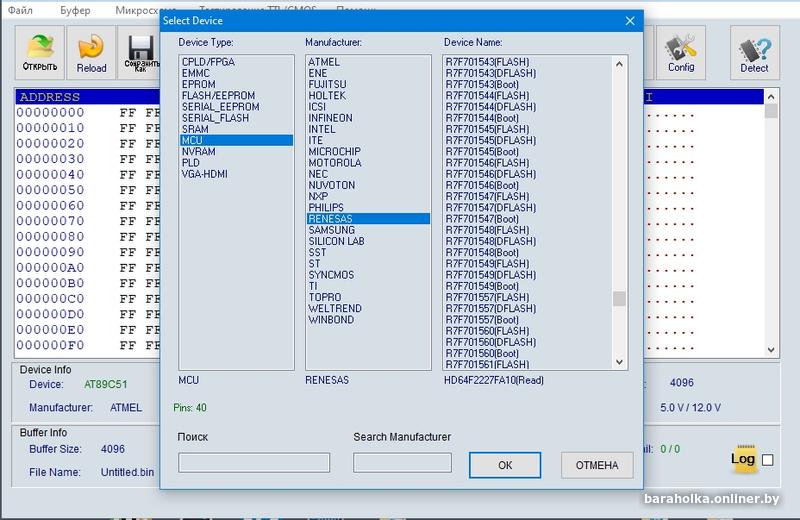This screenshot has width=800, height=520.
Task: Choose RENESAS manufacturer
Action: (368, 219)
